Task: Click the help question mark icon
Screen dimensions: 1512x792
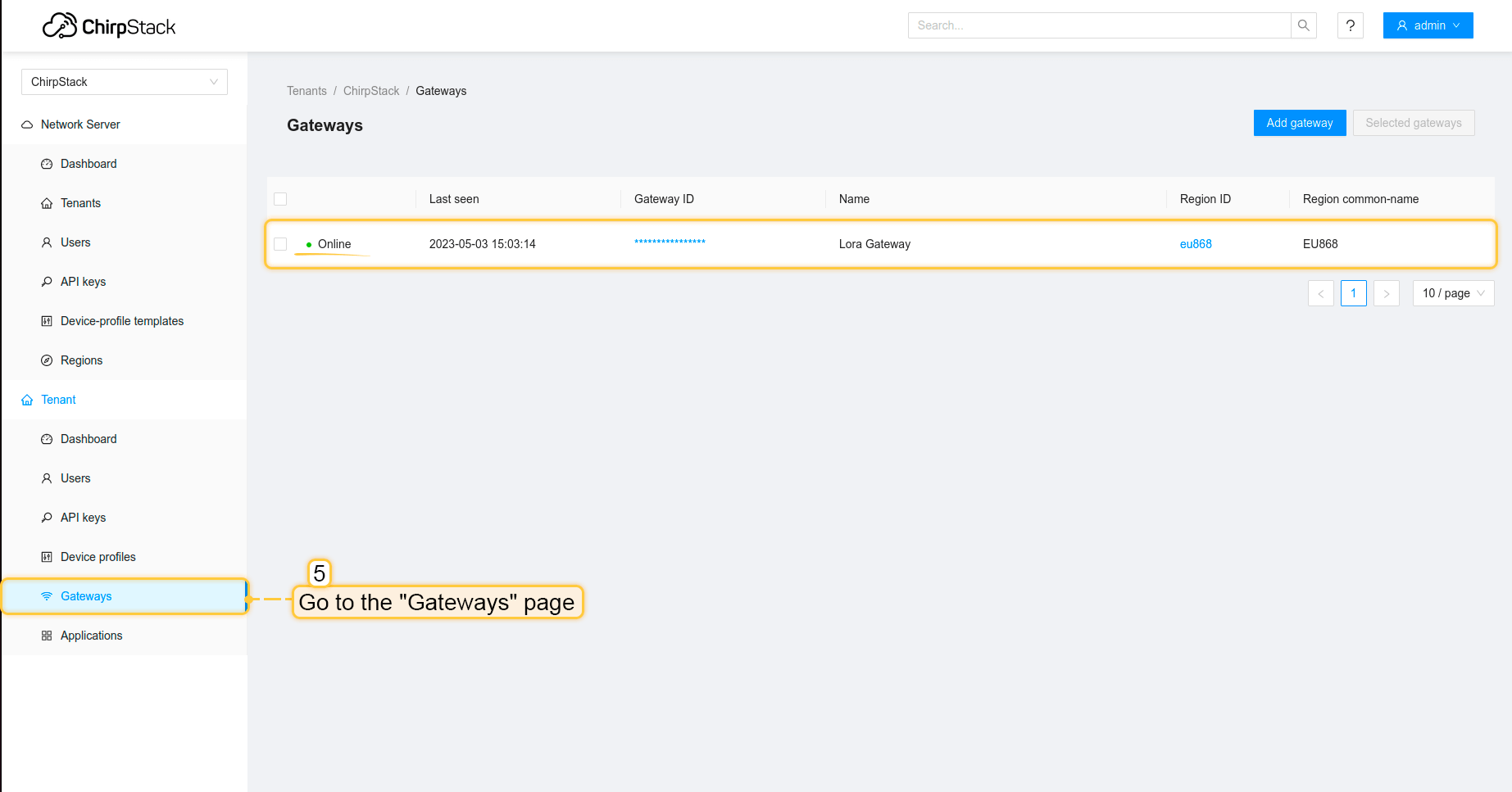Action: 1350,25
